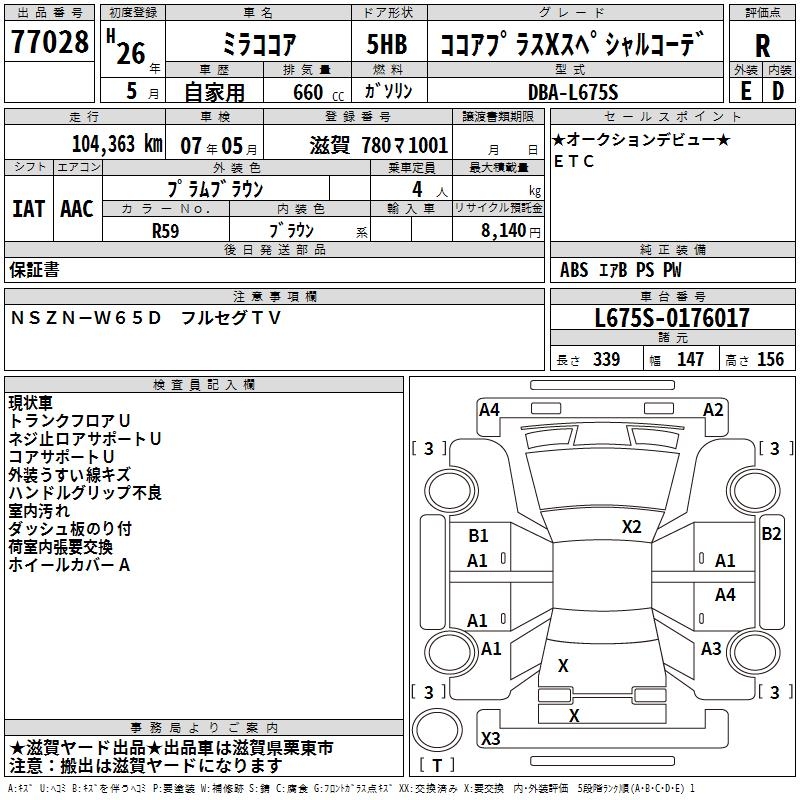
Task: Click the model code DBA-L675S
Action: (573, 92)
